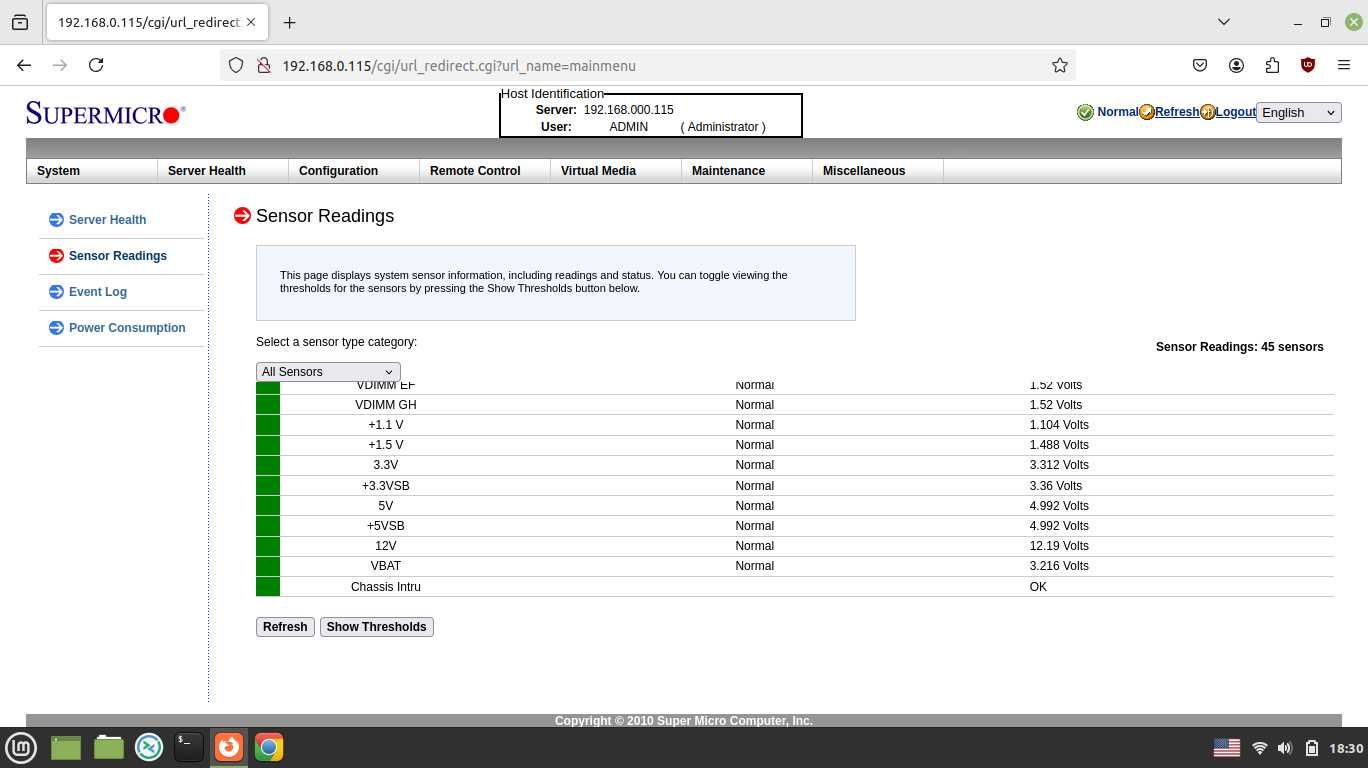Expand the English language dropdown

[x=1298, y=112]
